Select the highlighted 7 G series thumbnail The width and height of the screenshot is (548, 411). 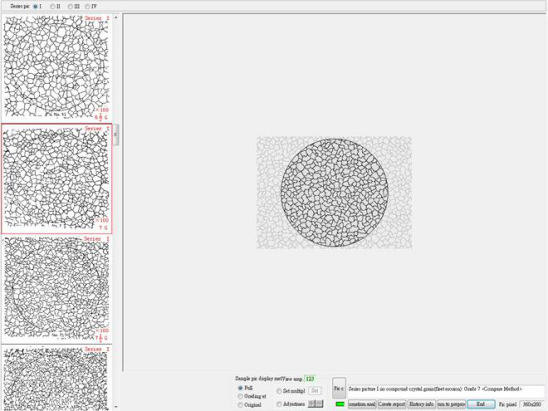[56, 178]
